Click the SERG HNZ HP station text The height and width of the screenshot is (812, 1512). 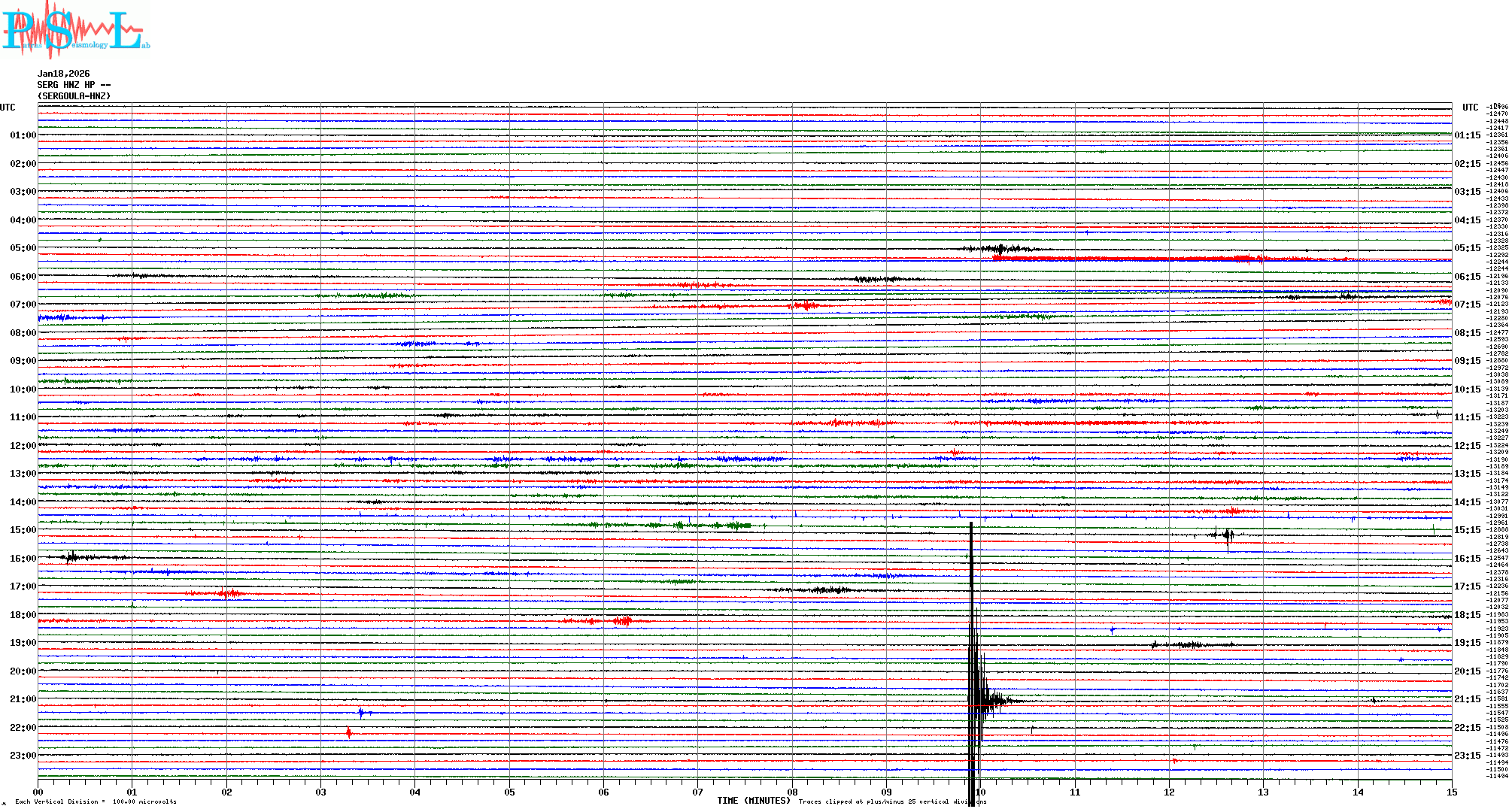tap(74, 85)
